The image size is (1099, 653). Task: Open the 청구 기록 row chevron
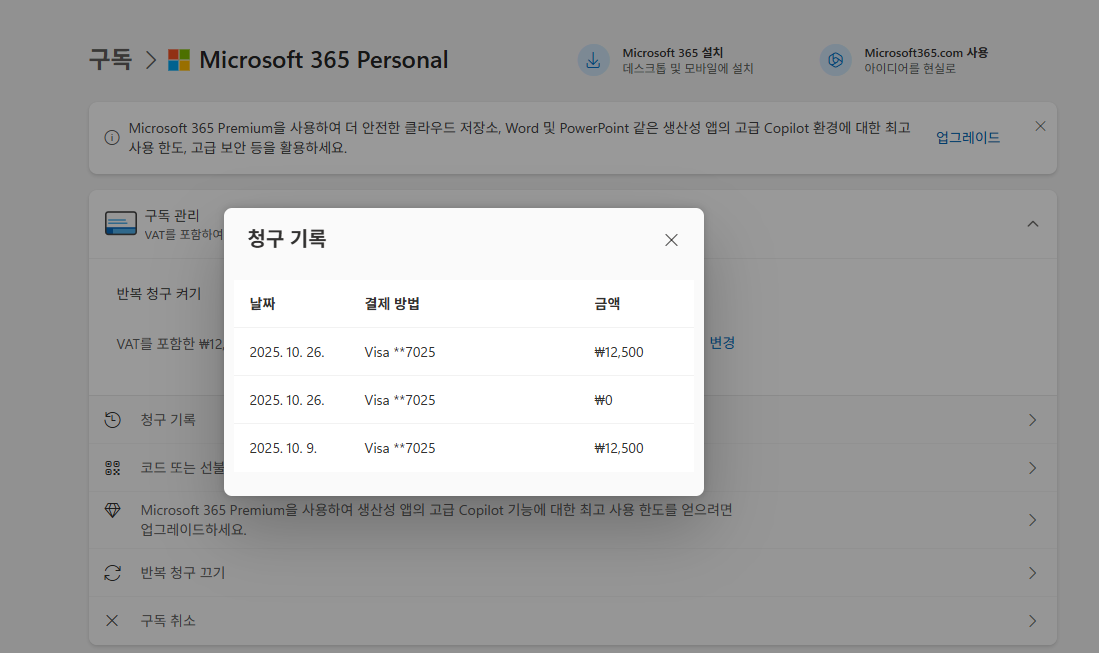pos(1032,420)
